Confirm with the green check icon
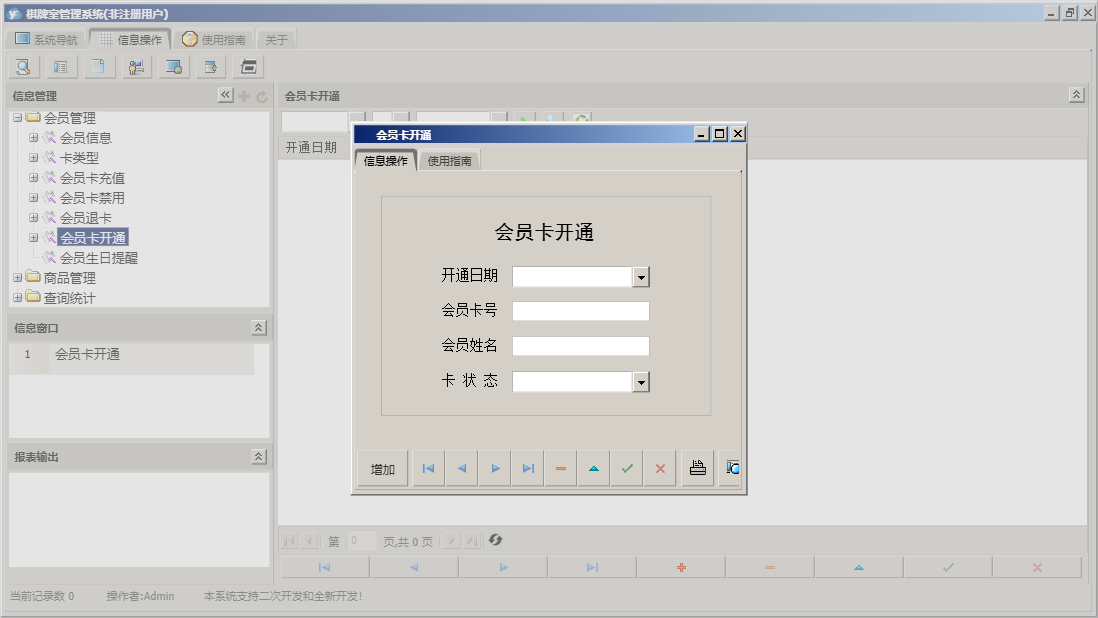The height and width of the screenshot is (618, 1098). click(627, 467)
